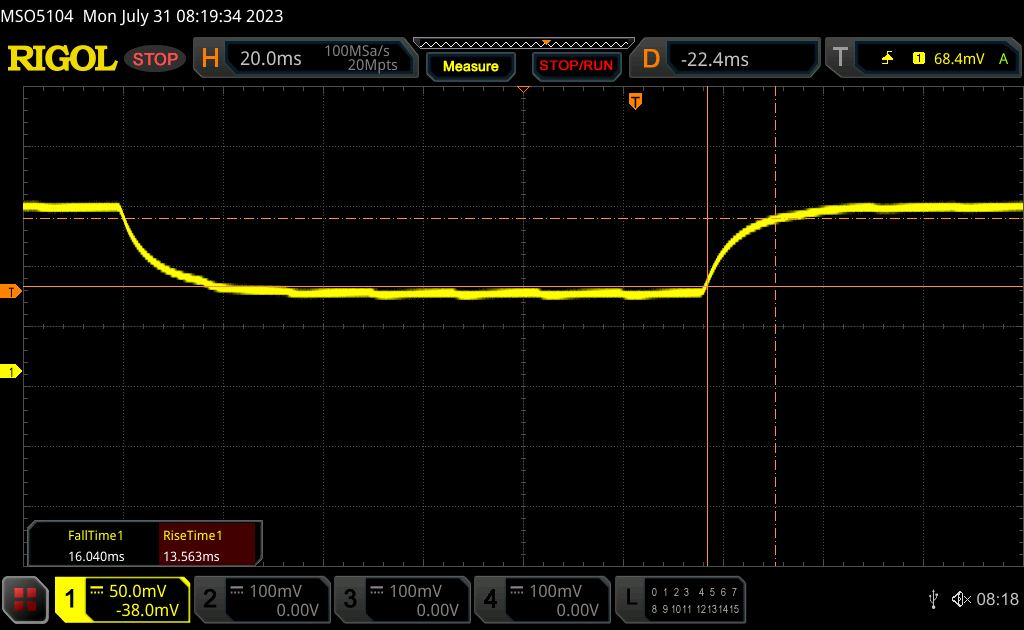Turn on channel 4 in the bottom bar
The width and height of the screenshot is (1024, 630).
(x=541, y=599)
